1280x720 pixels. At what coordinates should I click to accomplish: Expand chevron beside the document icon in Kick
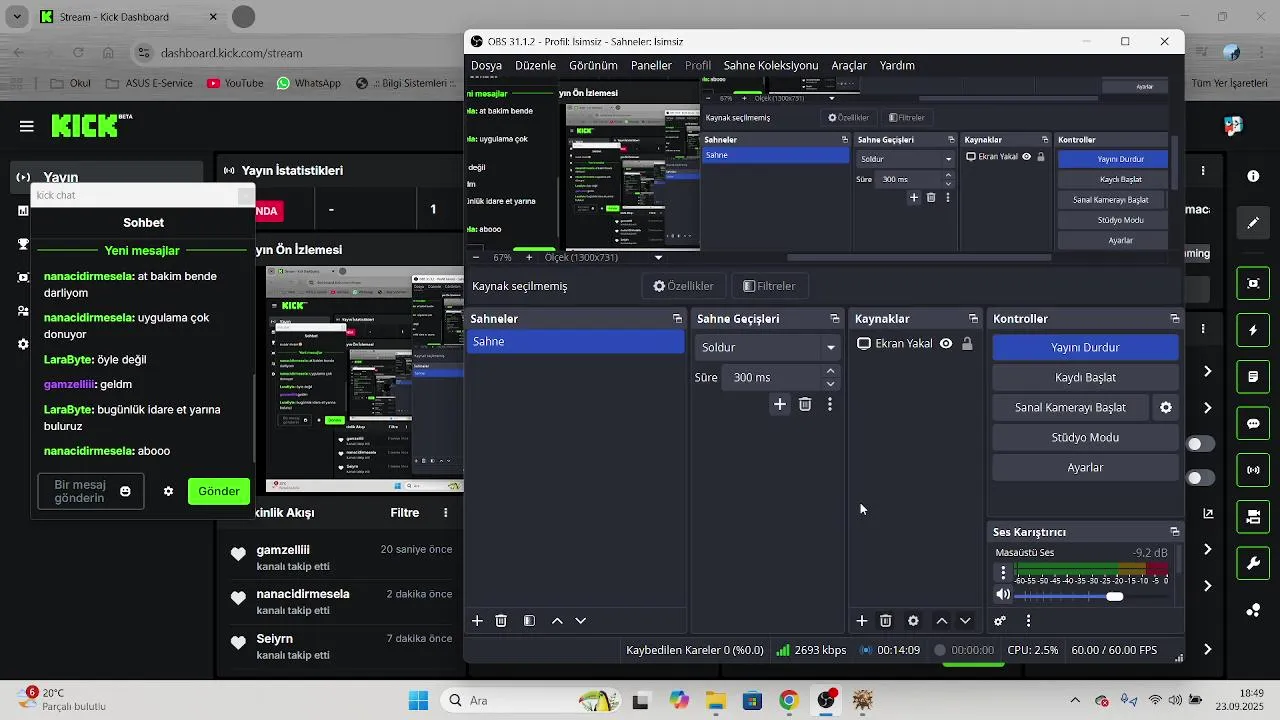click(1208, 371)
